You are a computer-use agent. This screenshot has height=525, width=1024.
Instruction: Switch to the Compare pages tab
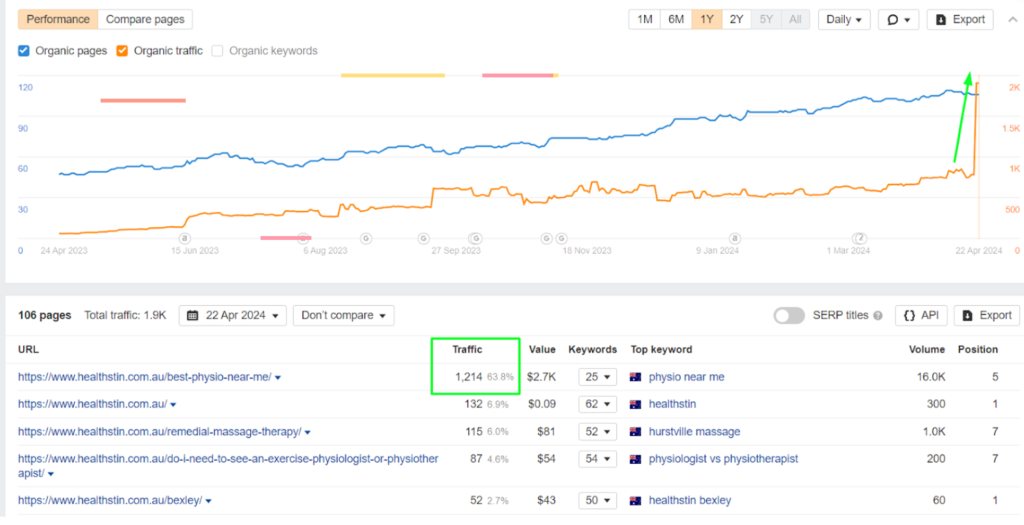click(x=145, y=19)
